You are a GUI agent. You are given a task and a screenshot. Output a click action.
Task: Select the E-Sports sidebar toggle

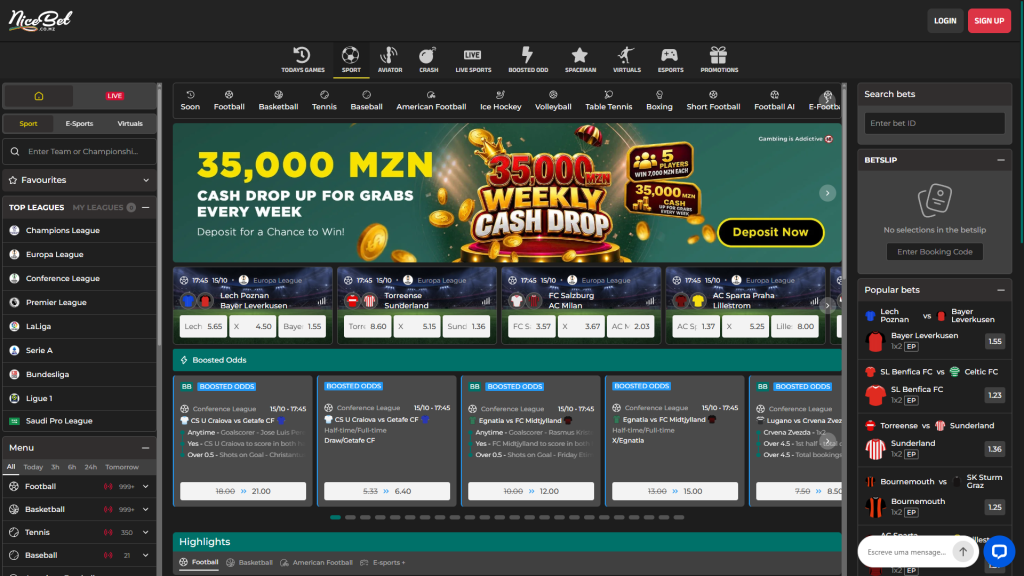click(79, 123)
